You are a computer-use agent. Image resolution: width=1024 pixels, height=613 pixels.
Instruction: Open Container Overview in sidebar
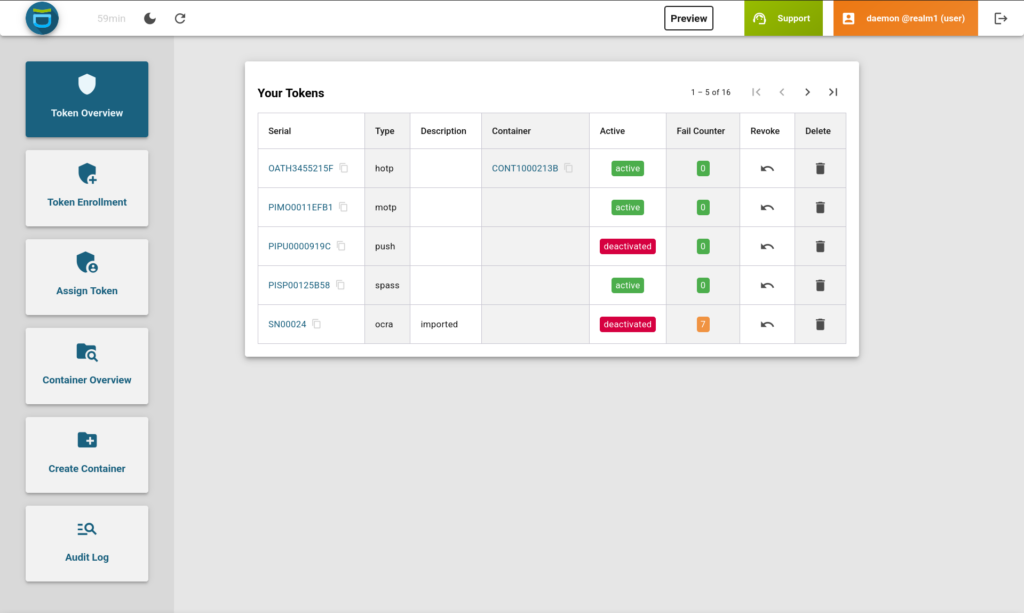coord(87,366)
